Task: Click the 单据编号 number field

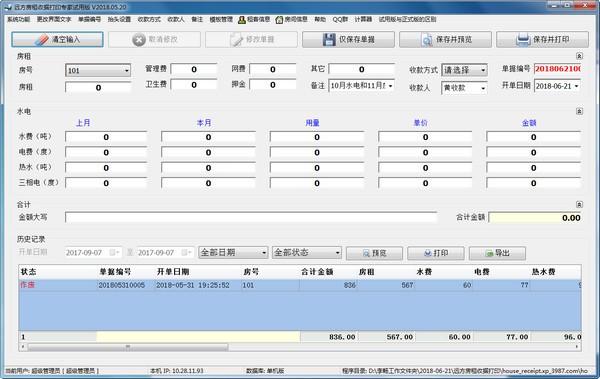Action: (557, 69)
